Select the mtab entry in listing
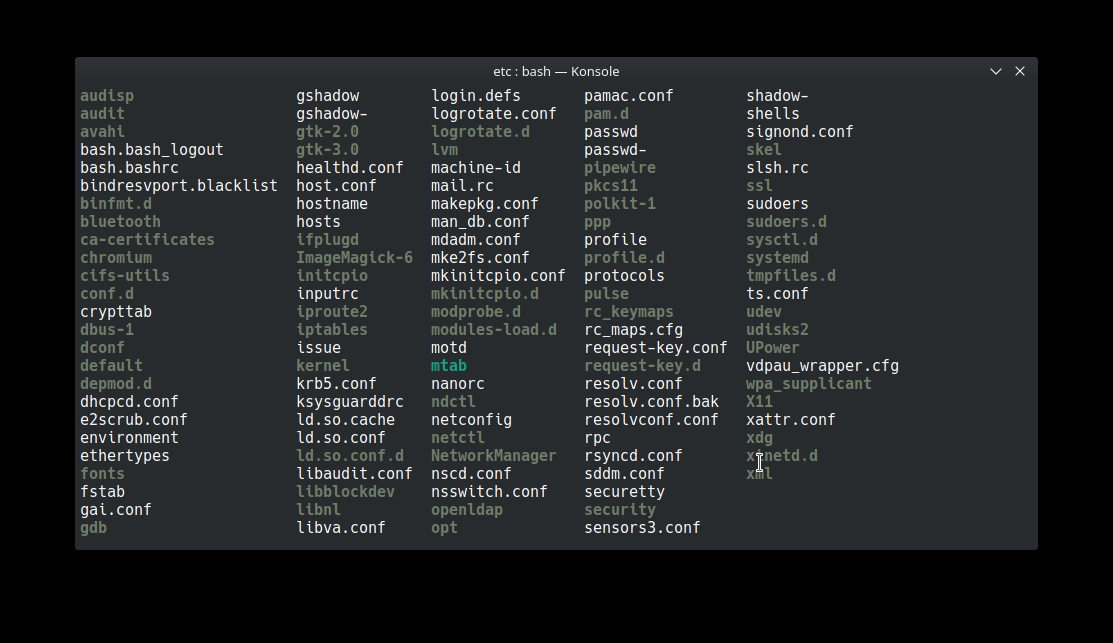The width and height of the screenshot is (1113, 643). click(x=449, y=366)
